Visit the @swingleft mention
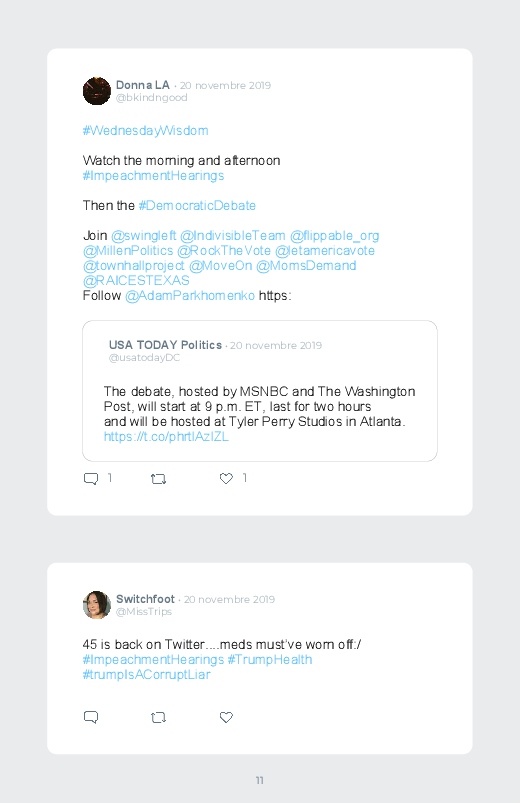This screenshot has width=520, height=803. coord(144,236)
